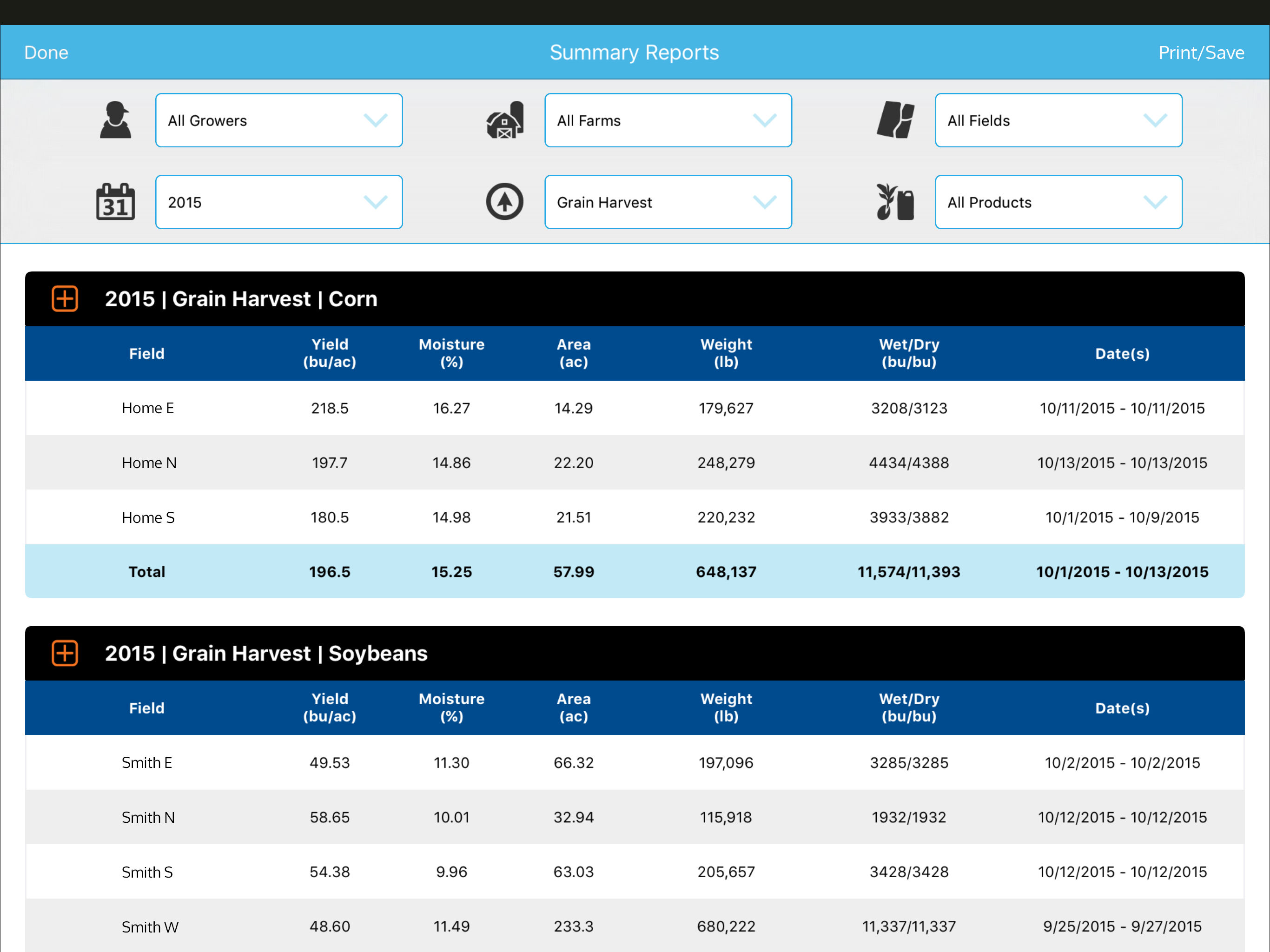This screenshot has width=1270, height=952.
Task: Select the Smith S field row
Action: [635, 871]
